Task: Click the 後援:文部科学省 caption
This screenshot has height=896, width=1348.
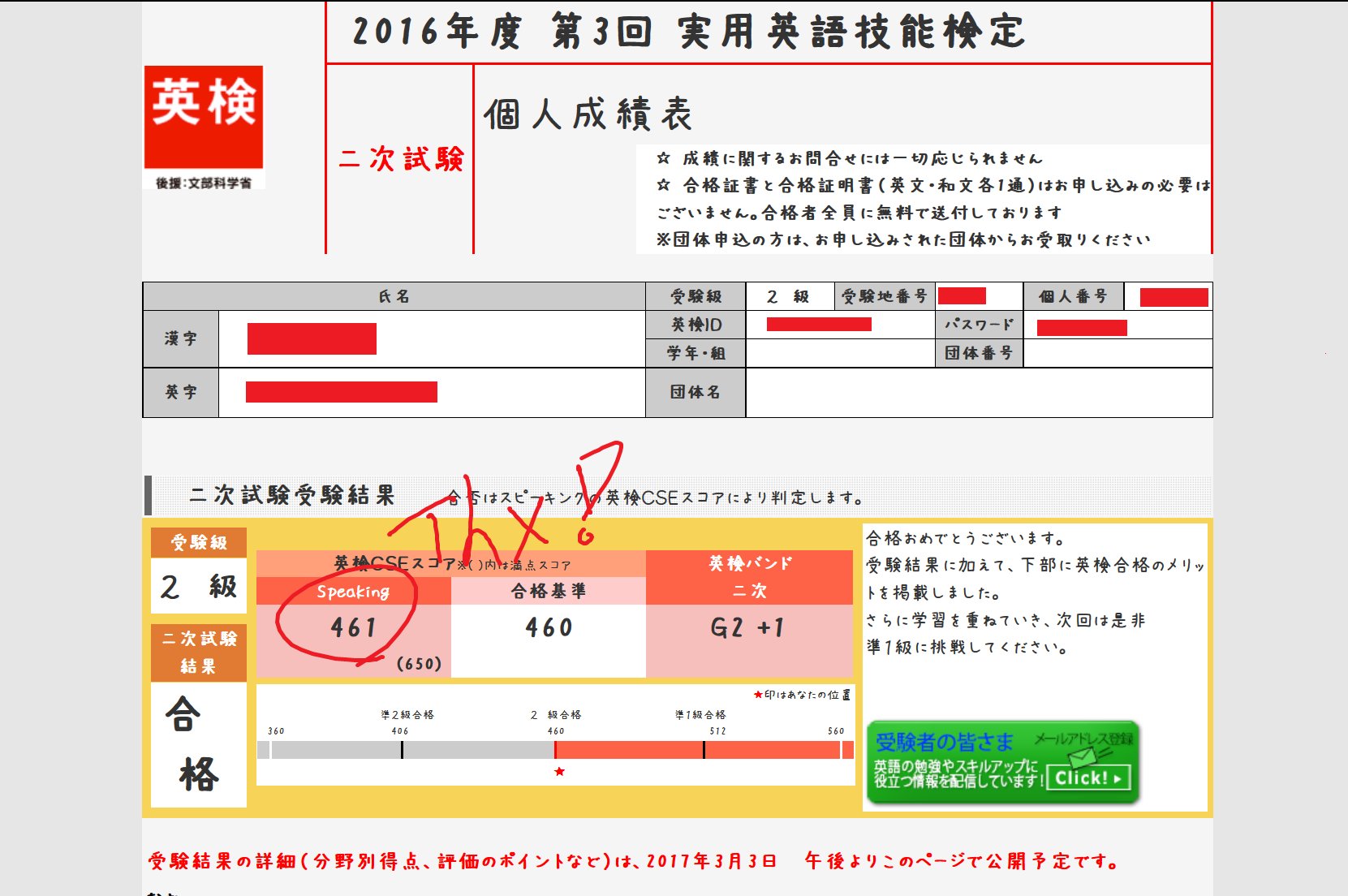Action: click(204, 183)
